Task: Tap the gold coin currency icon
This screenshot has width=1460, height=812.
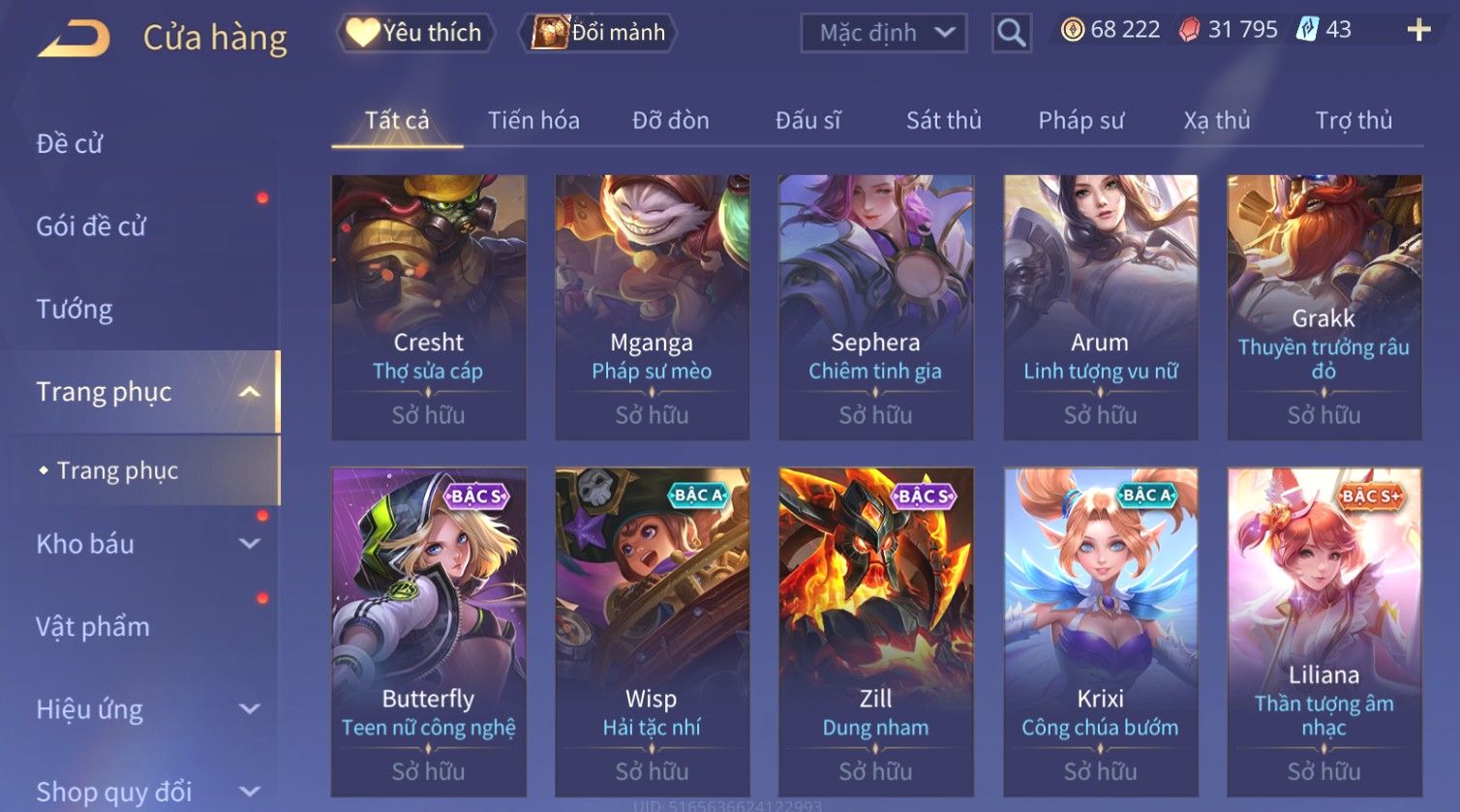Action: [1072, 30]
